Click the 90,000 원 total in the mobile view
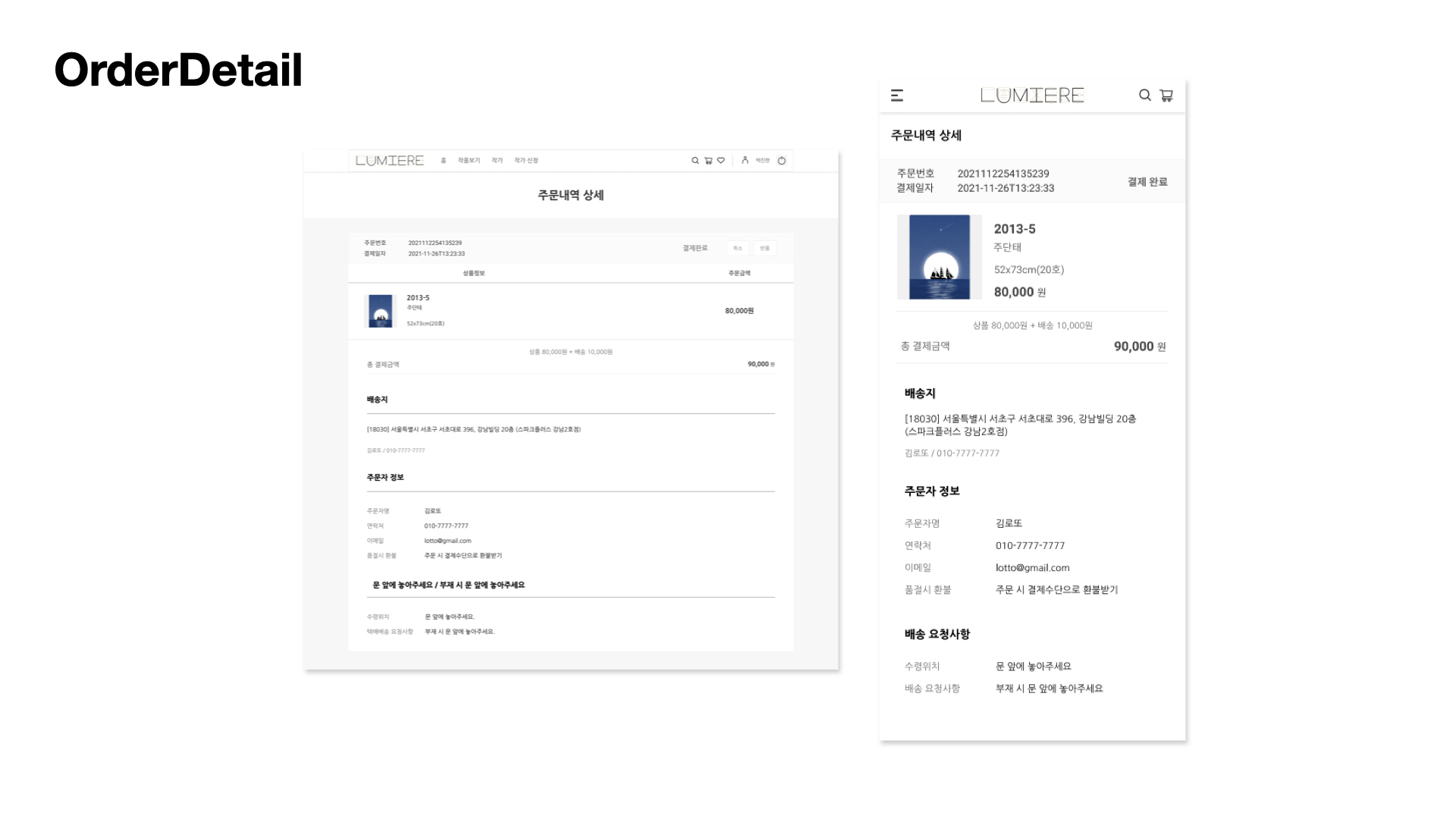Screen dimensions: 1456x819 pyautogui.click(x=1140, y=347)
